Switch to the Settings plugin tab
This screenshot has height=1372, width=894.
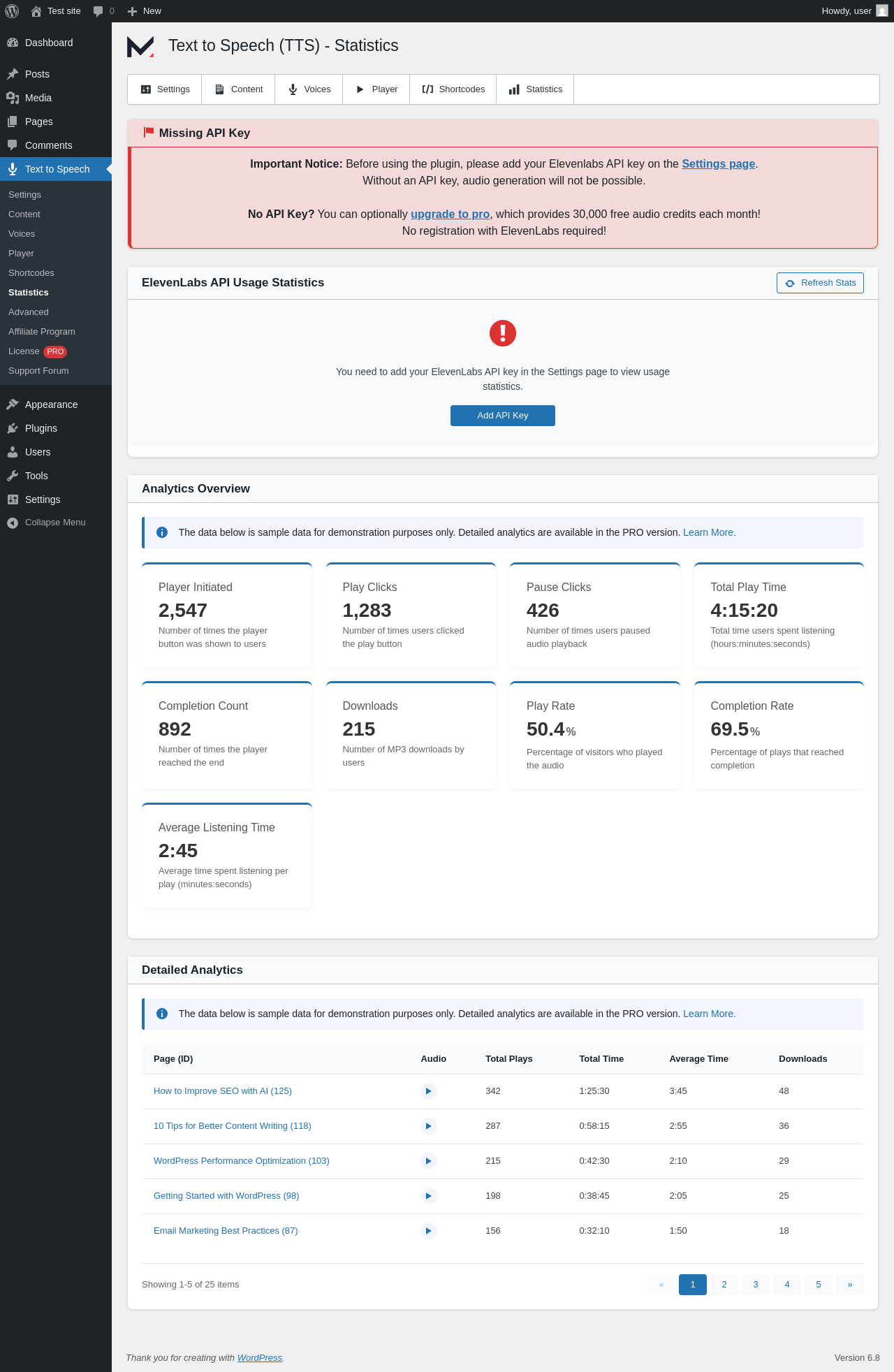click(165, 89)
